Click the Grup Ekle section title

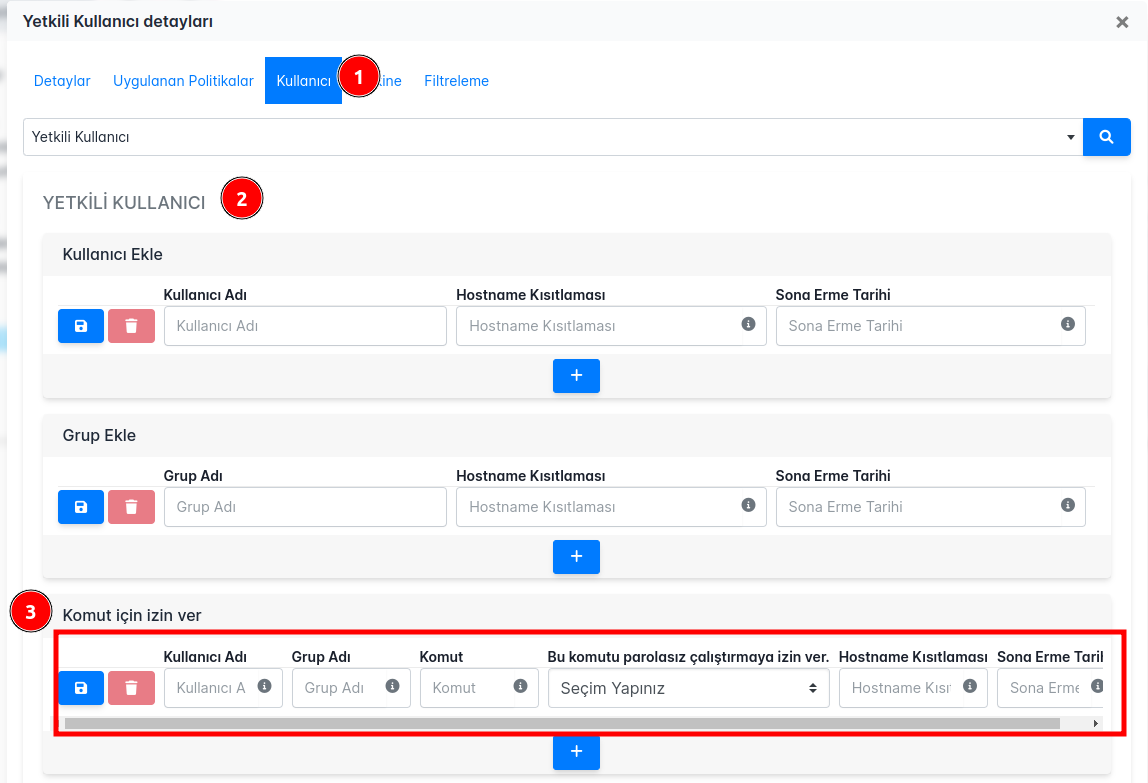(99, 435)
